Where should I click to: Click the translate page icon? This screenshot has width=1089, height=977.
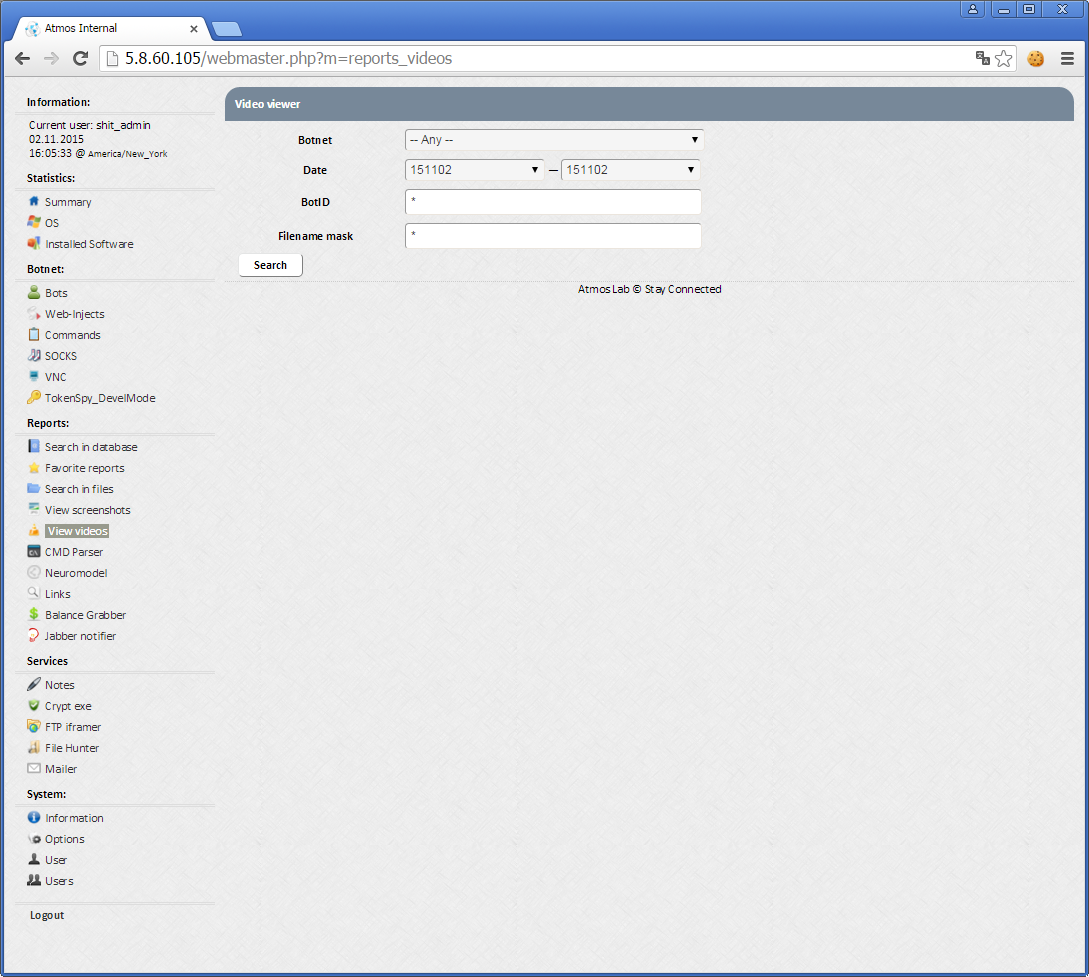(x=982, y=58)
